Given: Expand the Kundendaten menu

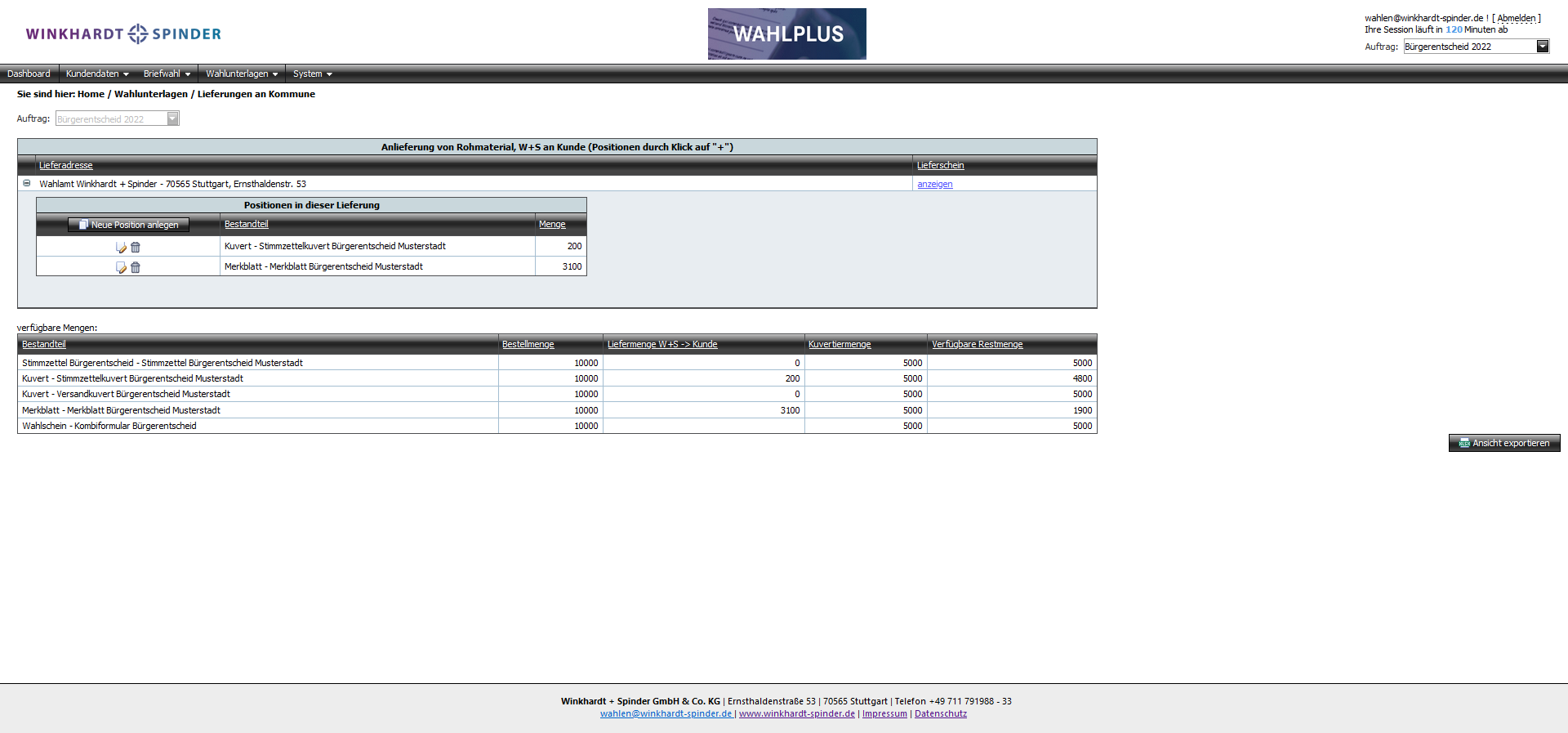Looking at the screenshot, I should (x=96, y=74).
